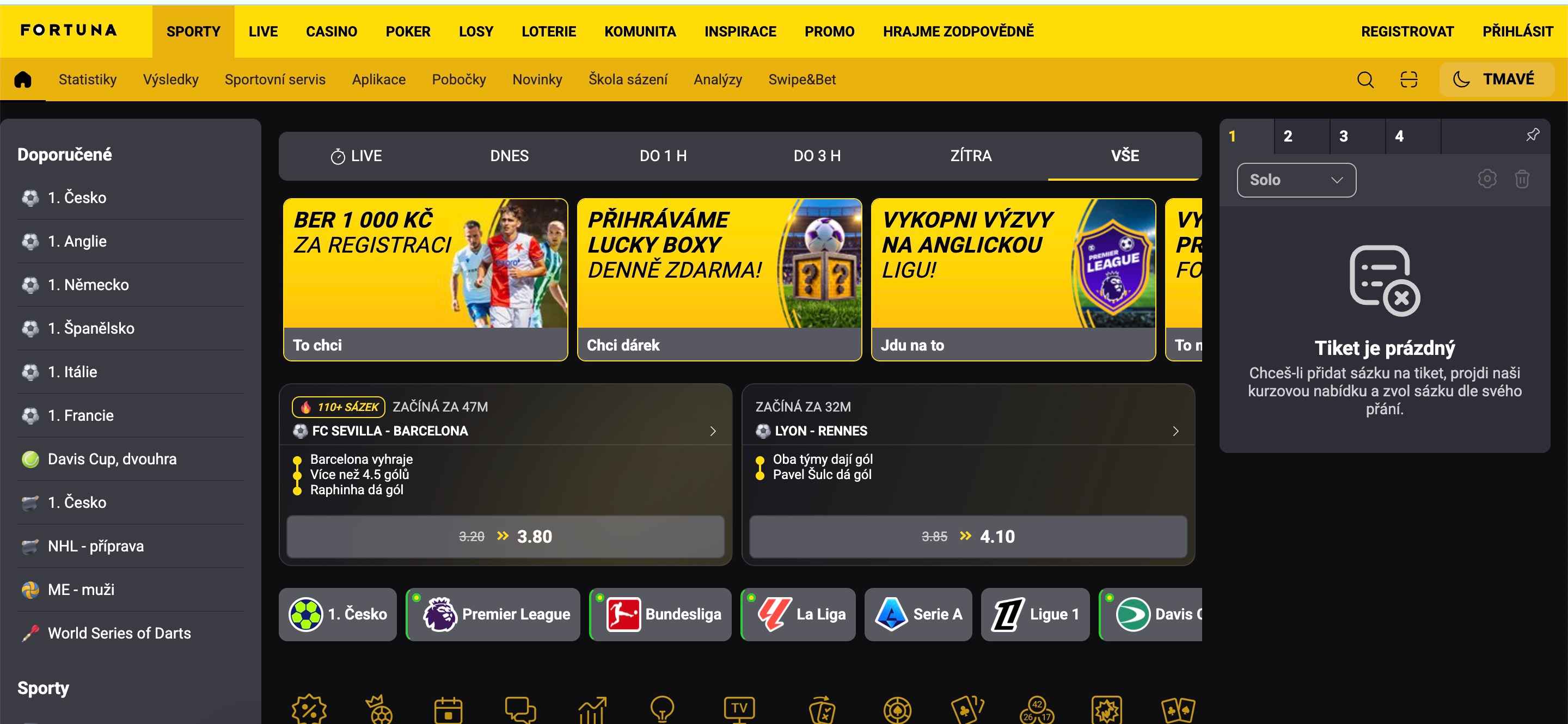This screenshot has height=724, width=1568.
Task: Open the calendar icon
Action: pyautogui.click(x=449, y=709)
